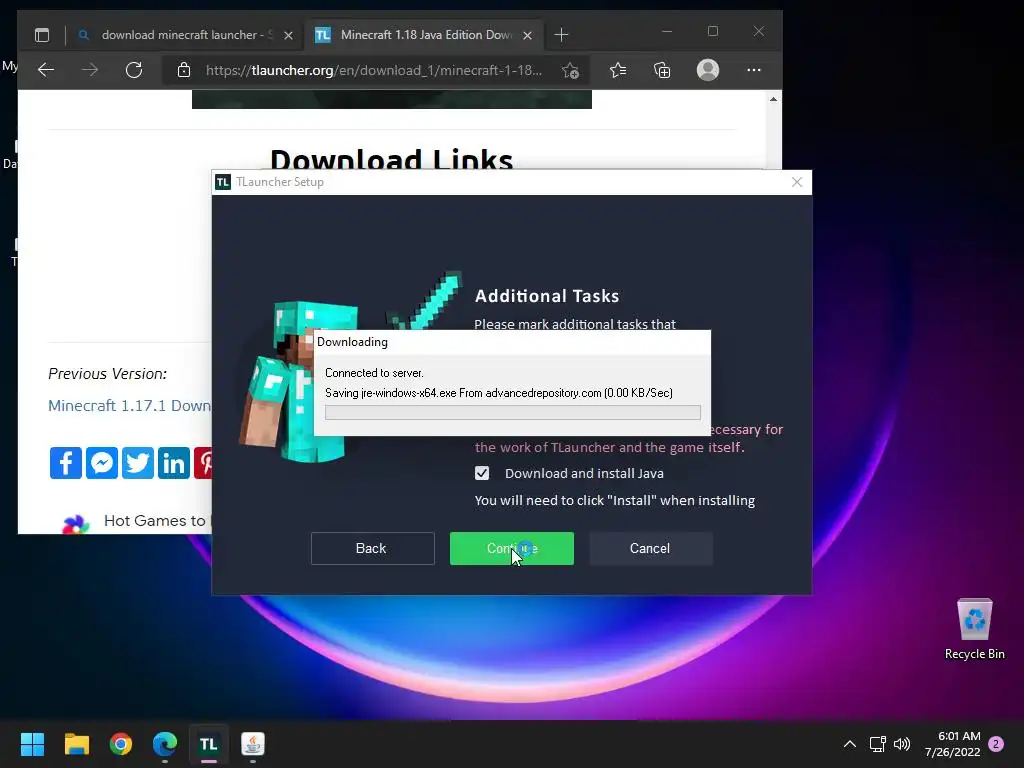Close the download minecraft launcher tab
The image size is (1024, 768).
click(288, 35)
